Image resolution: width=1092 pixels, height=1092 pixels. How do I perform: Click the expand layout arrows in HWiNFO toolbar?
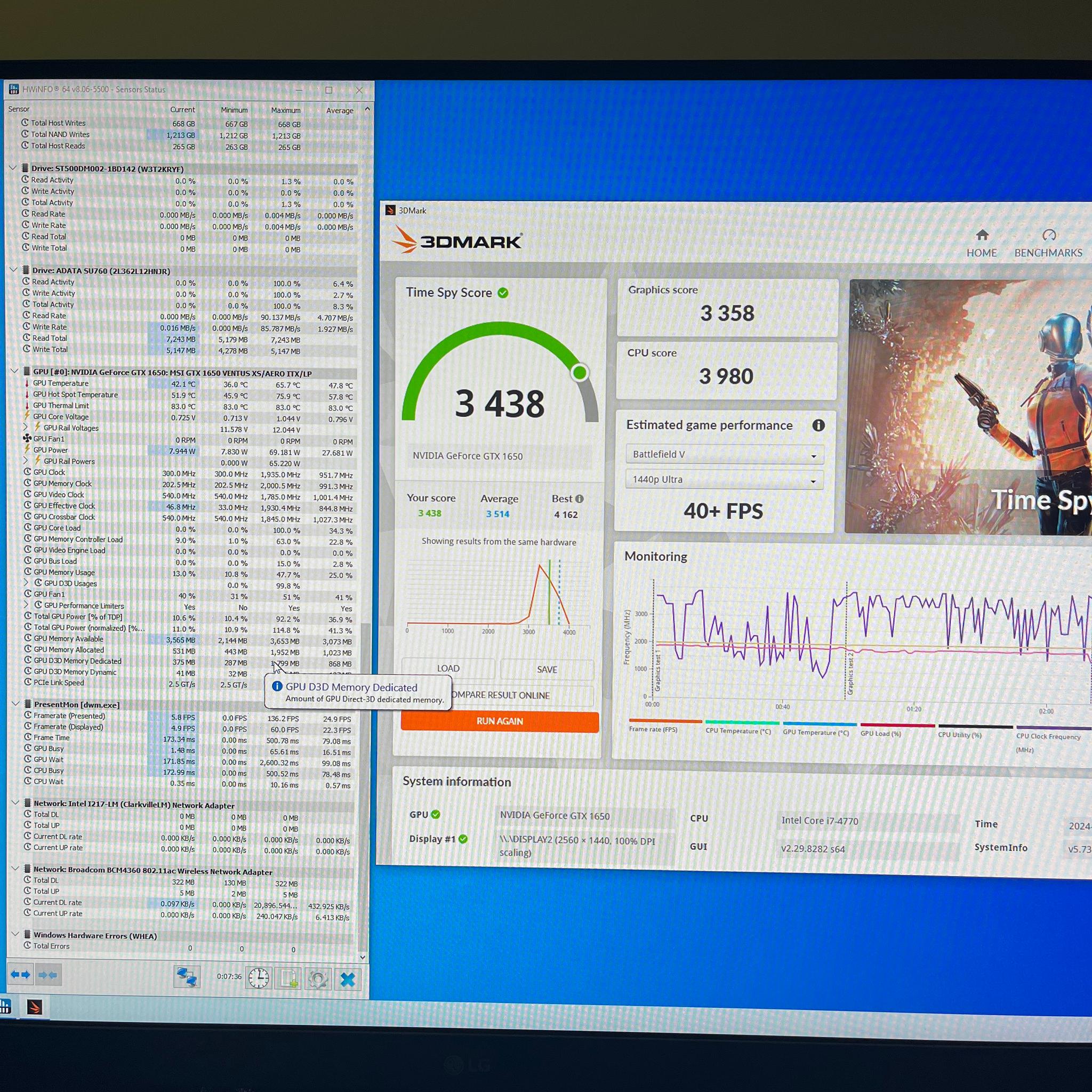[20, 975]
